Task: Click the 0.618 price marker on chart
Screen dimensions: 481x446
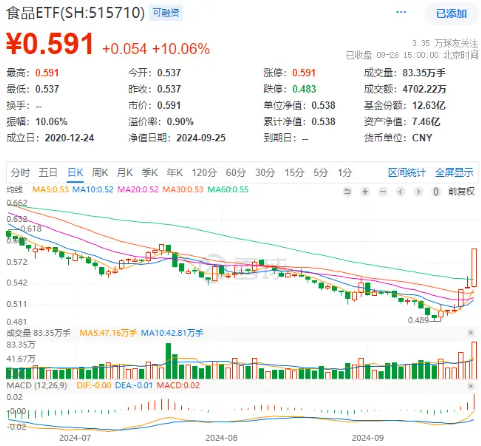Action: point(31,229)
